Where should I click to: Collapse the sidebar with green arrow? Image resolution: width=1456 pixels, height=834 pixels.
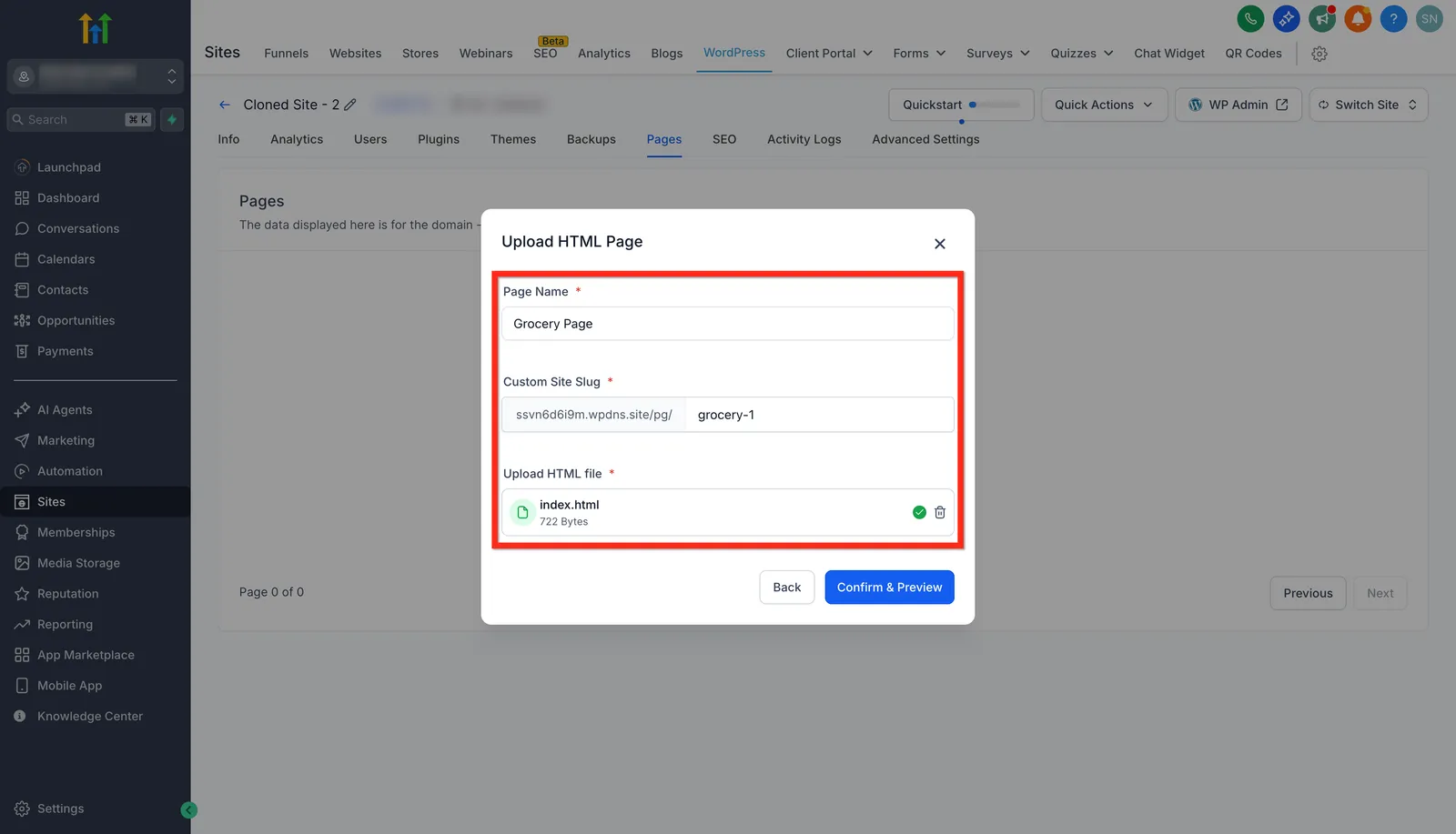[189, 810]
